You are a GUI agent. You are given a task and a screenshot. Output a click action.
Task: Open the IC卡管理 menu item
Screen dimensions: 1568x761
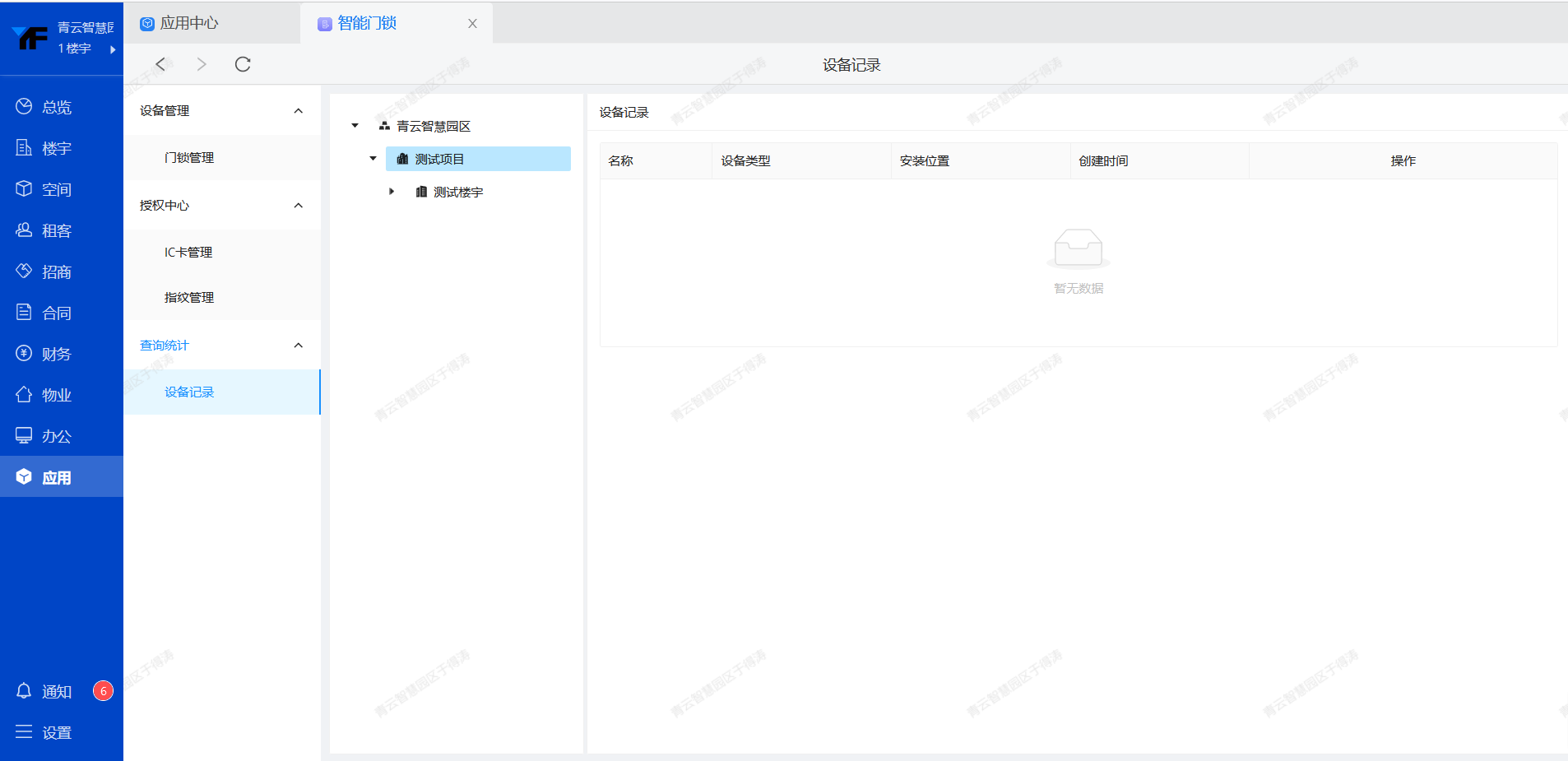188,253
